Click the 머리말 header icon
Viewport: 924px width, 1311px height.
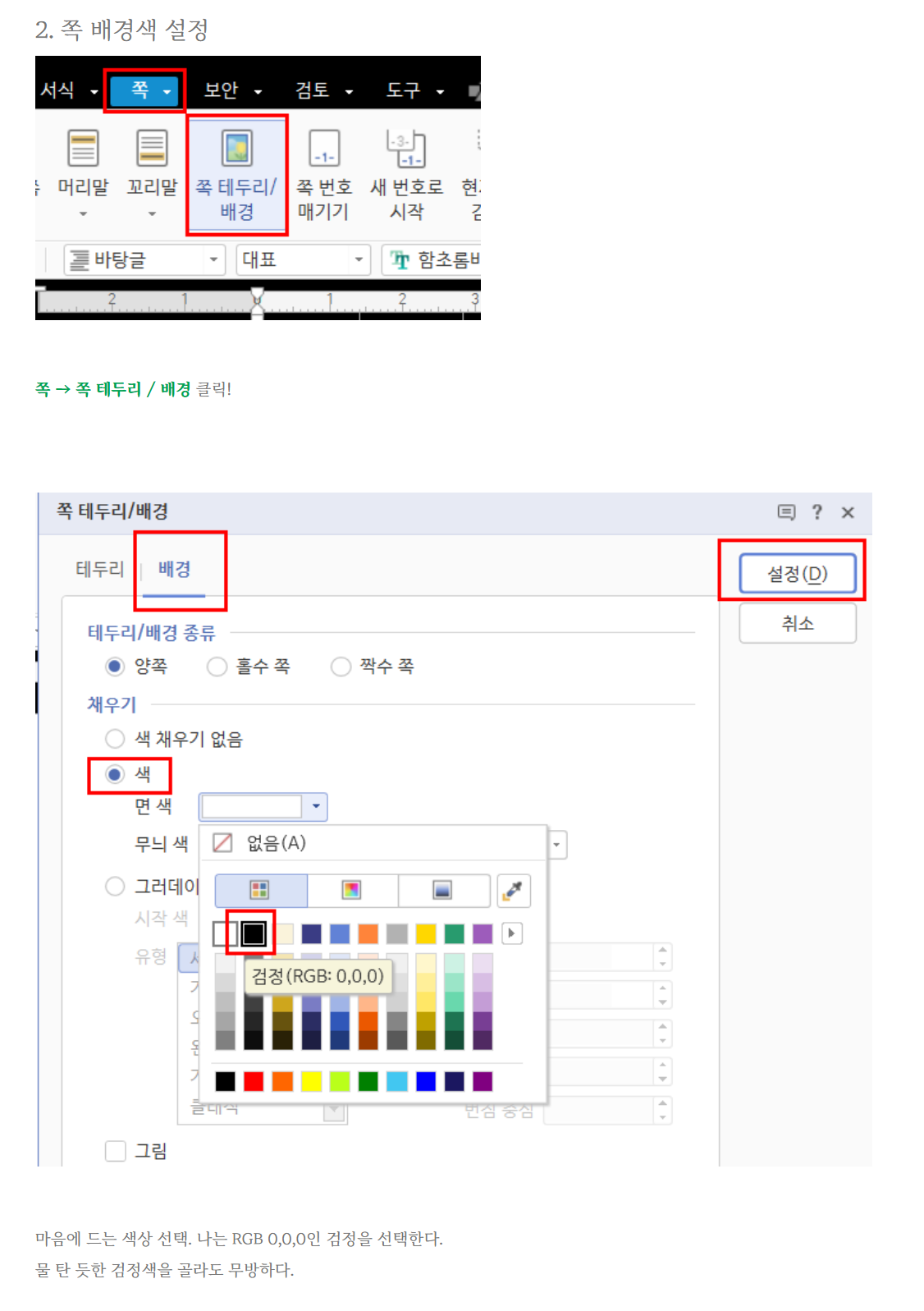pos(83,149)
